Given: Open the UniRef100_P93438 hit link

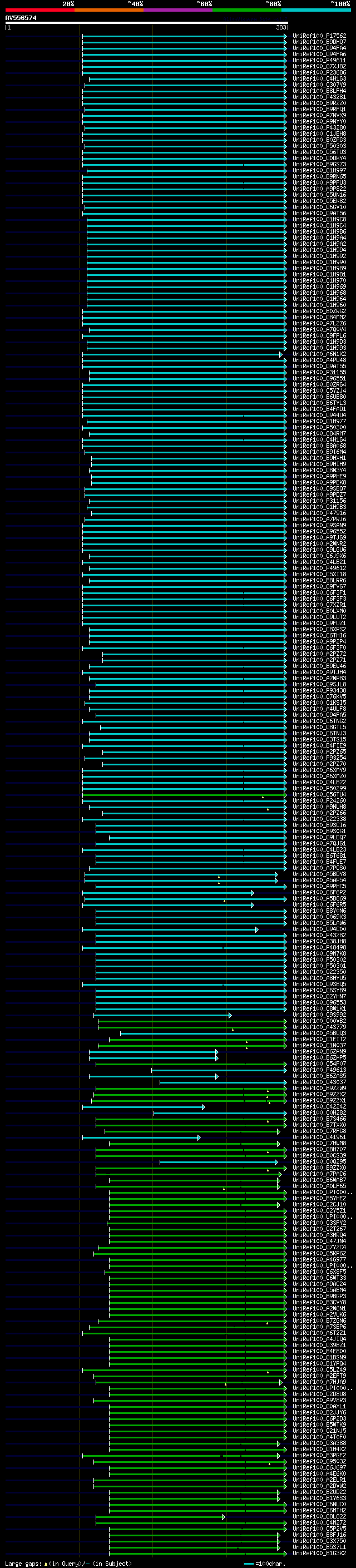Looking at the screenshot, I should pyautogui.click(x=319, y=690).
